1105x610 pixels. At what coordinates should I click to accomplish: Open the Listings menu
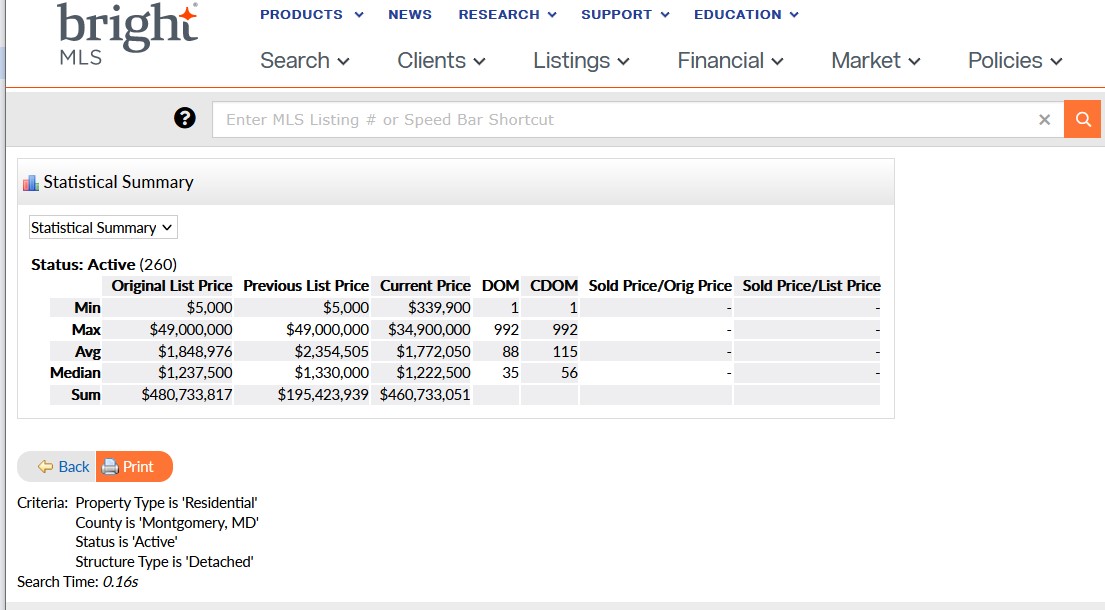tap(581, 61)
